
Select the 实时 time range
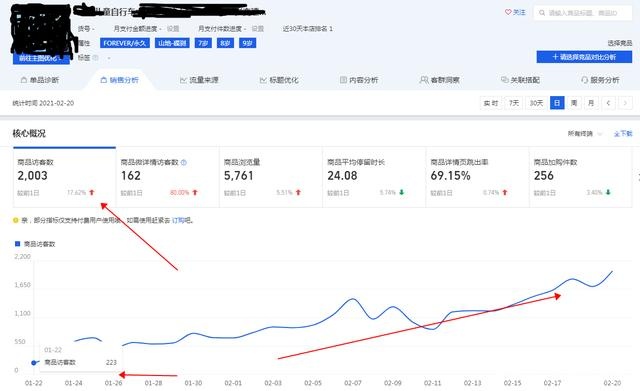[x=491, y=103]
